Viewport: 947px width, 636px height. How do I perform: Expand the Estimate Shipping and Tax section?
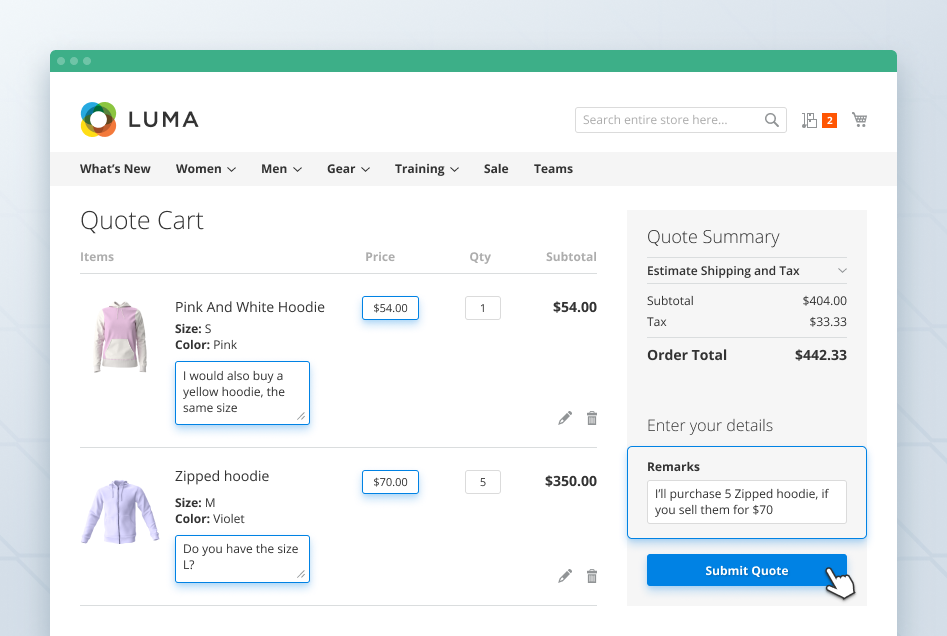(746, 270)
